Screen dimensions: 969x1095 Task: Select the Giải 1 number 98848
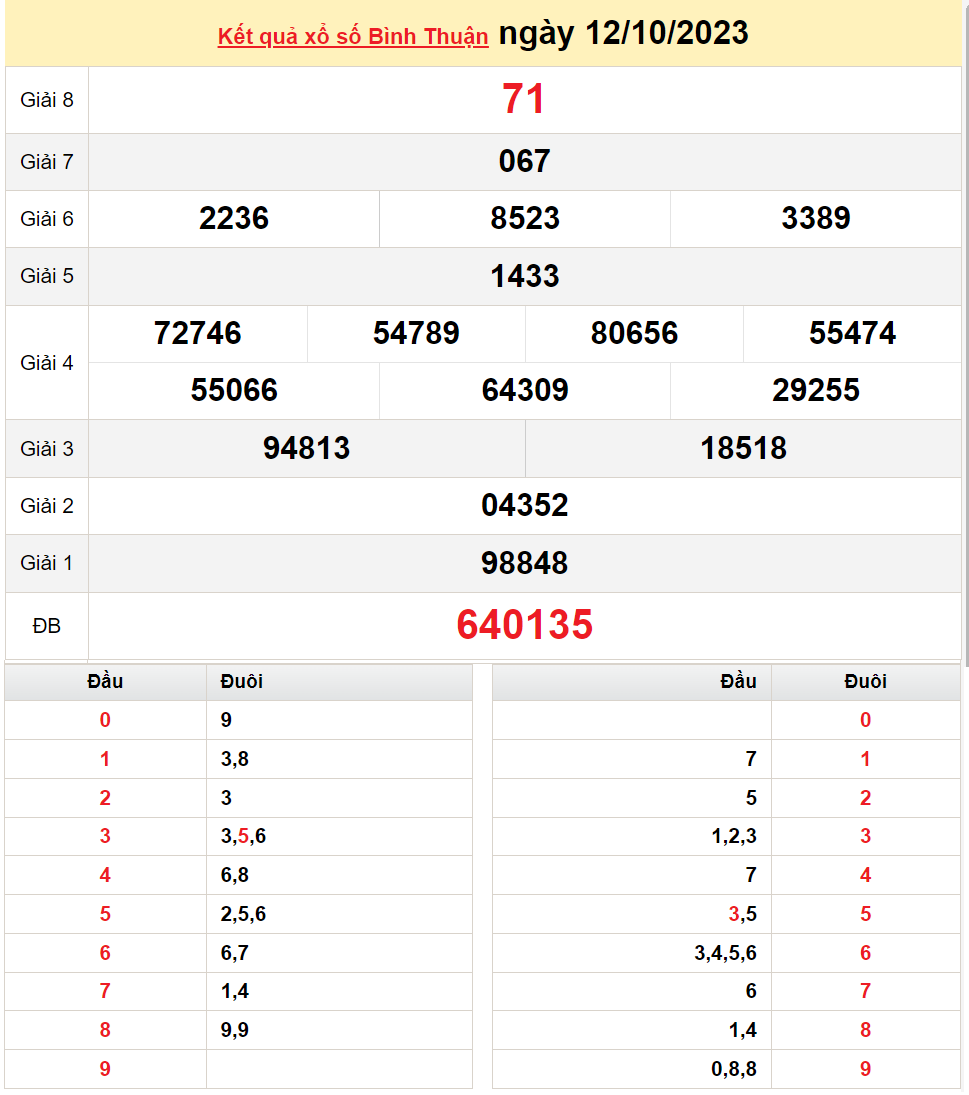(x=524, y=563)
